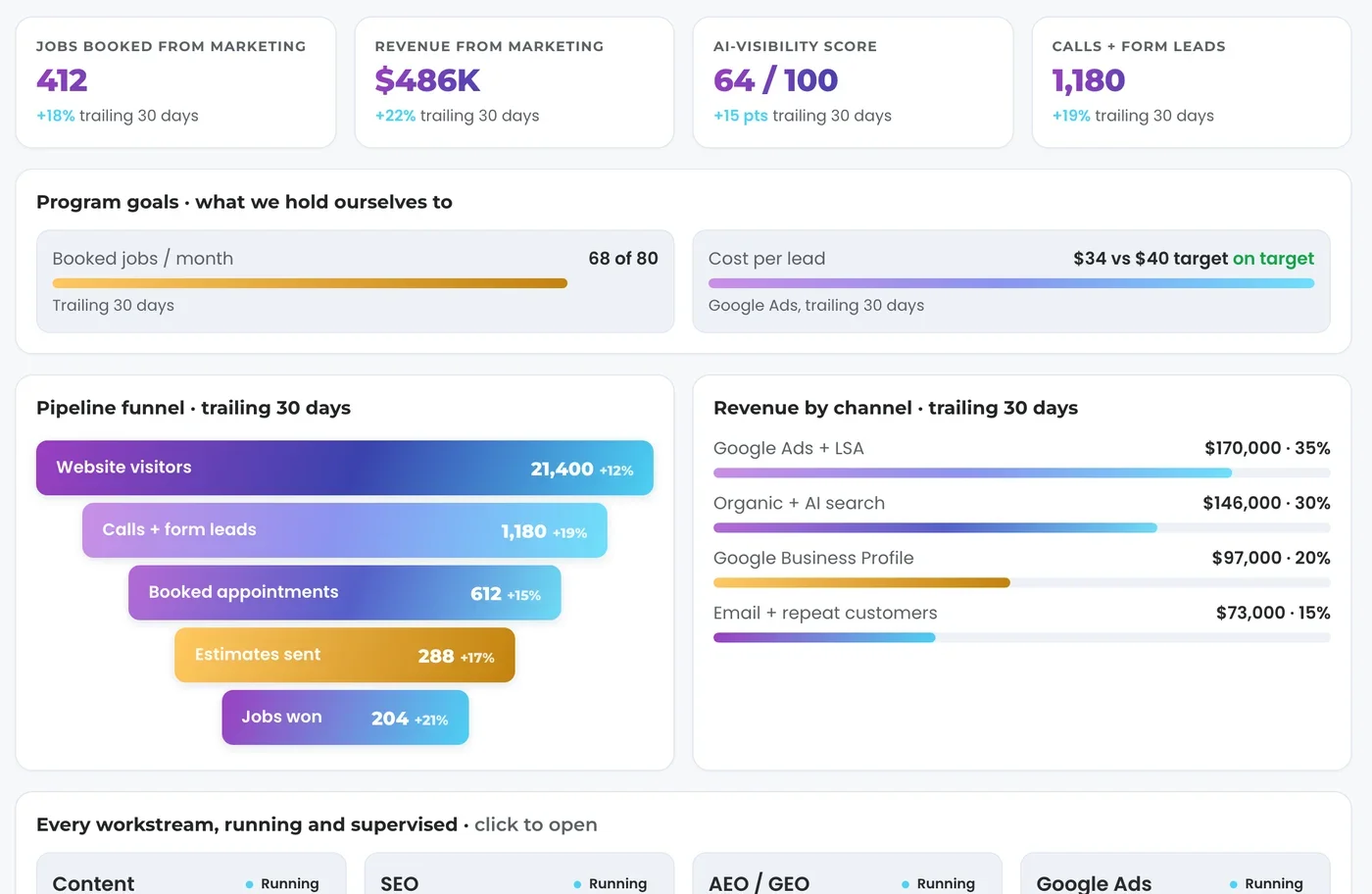Click the Booked jobs / month progress bar
The height and width of the screenshot is (894, 1372).
coord(310,283)
